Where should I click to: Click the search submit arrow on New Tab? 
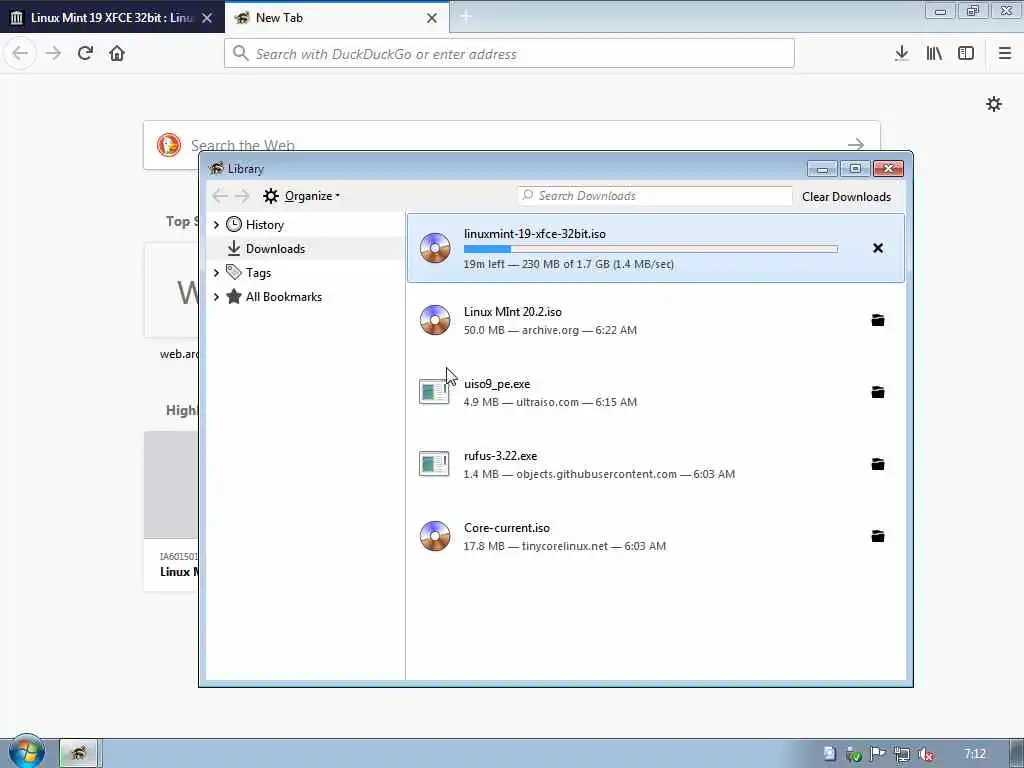tap(856, 144)
